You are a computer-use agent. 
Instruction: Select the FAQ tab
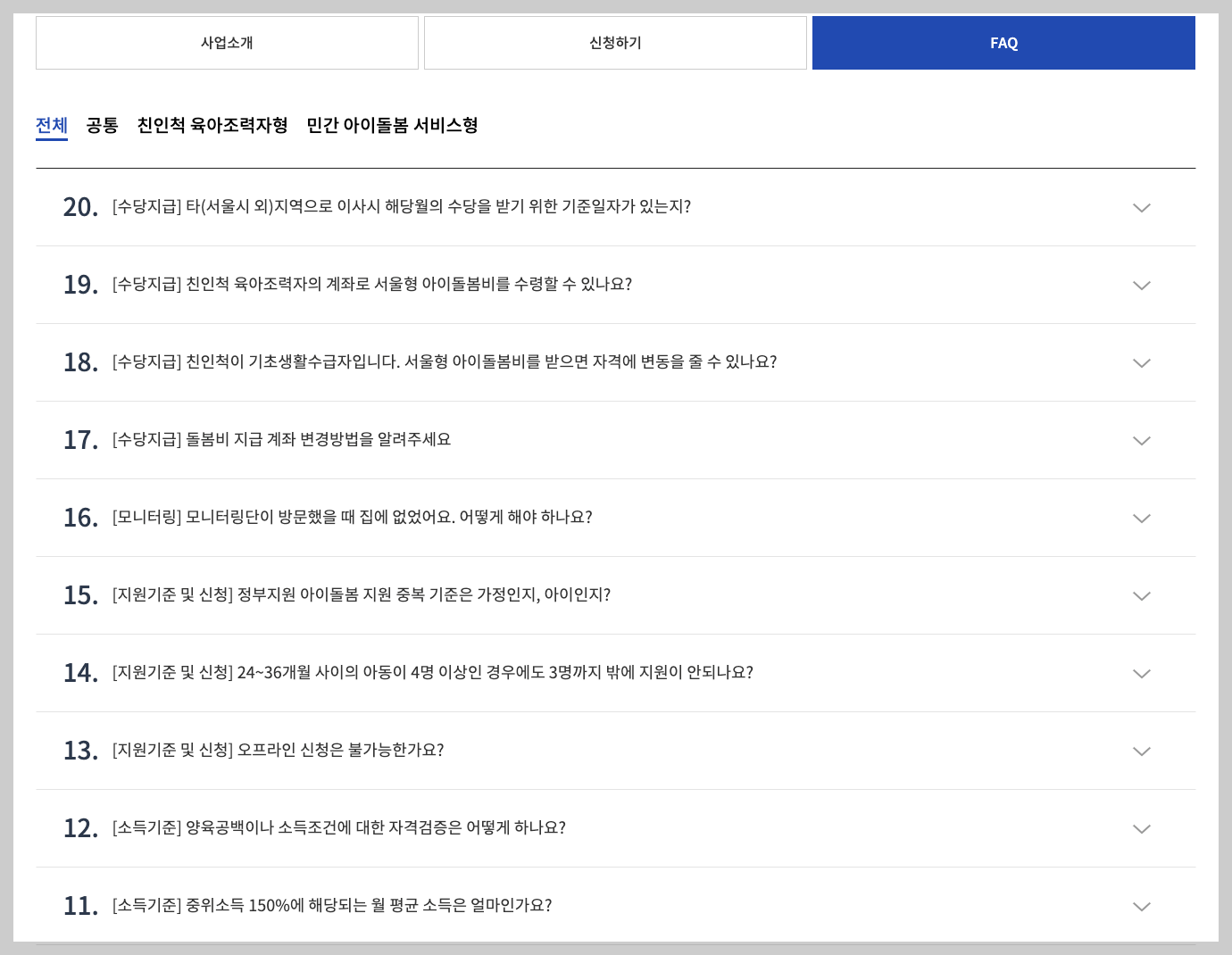(1003, 42)
